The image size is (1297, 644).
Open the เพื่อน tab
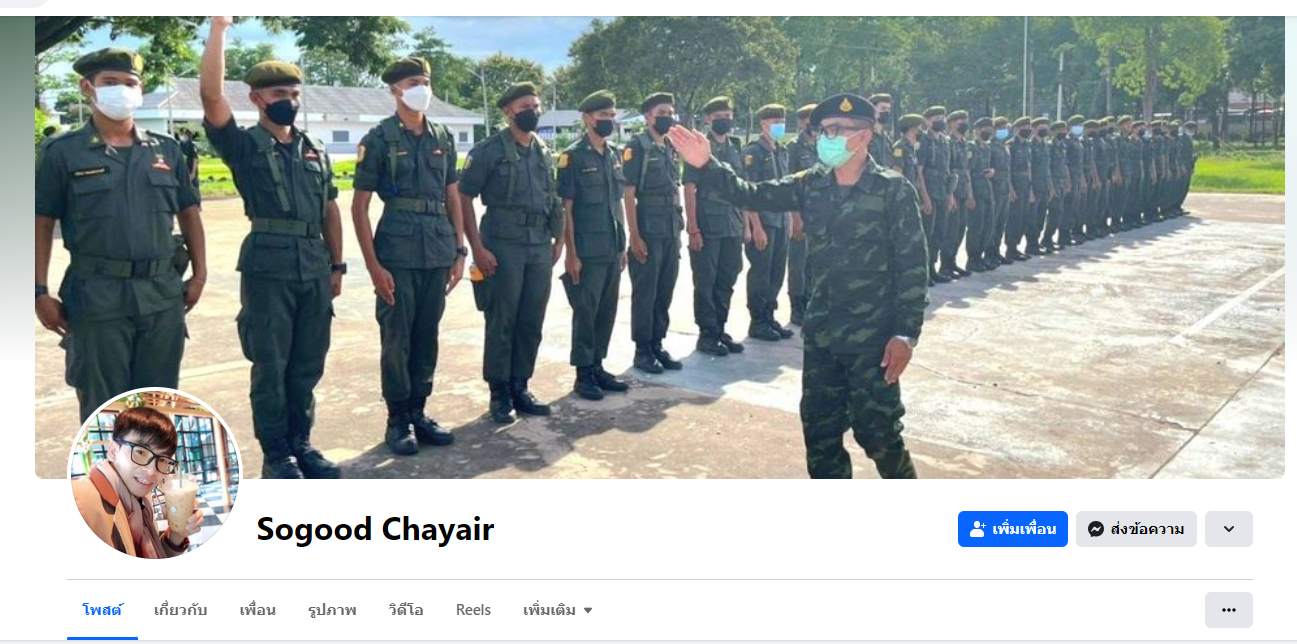tap(258, 610)
